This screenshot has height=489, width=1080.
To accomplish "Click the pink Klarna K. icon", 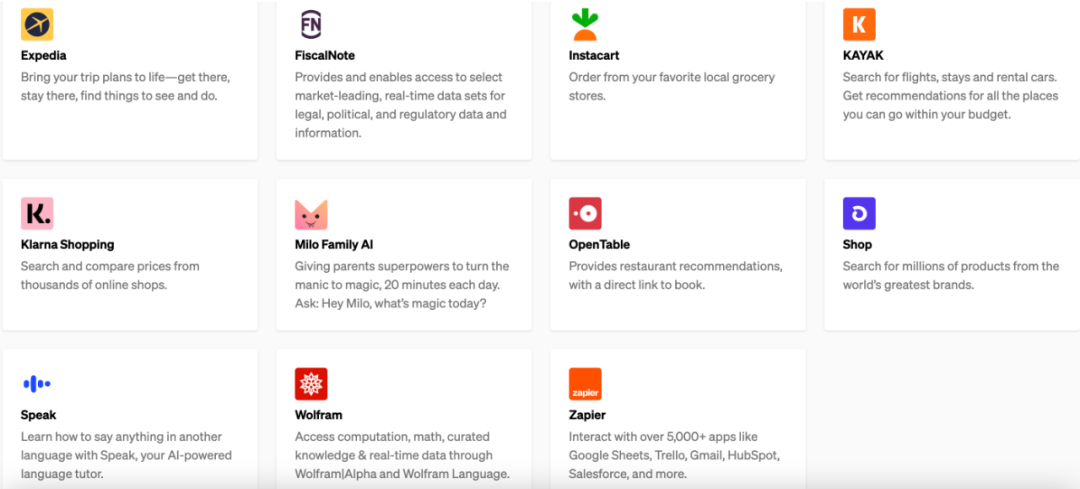I will coord(37,214).
